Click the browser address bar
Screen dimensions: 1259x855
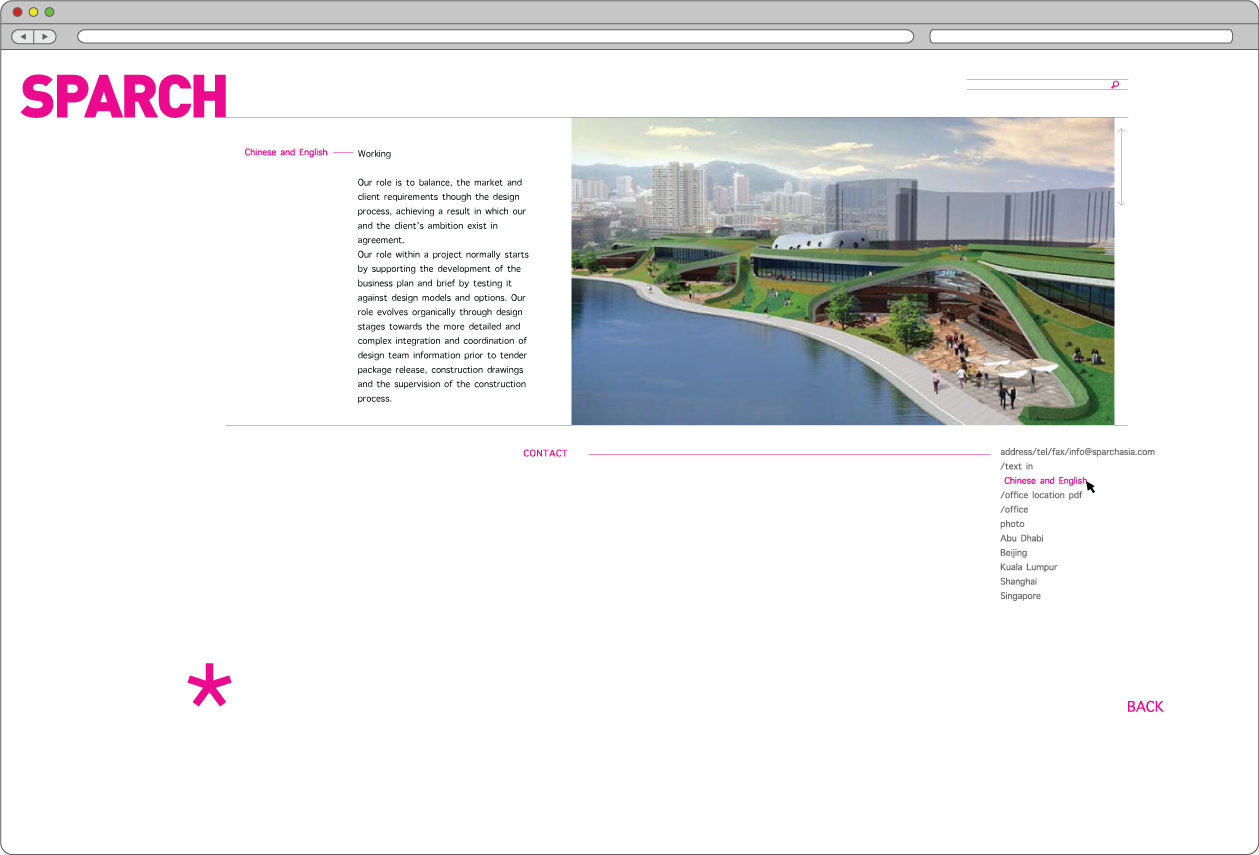(x=495, y=37)
